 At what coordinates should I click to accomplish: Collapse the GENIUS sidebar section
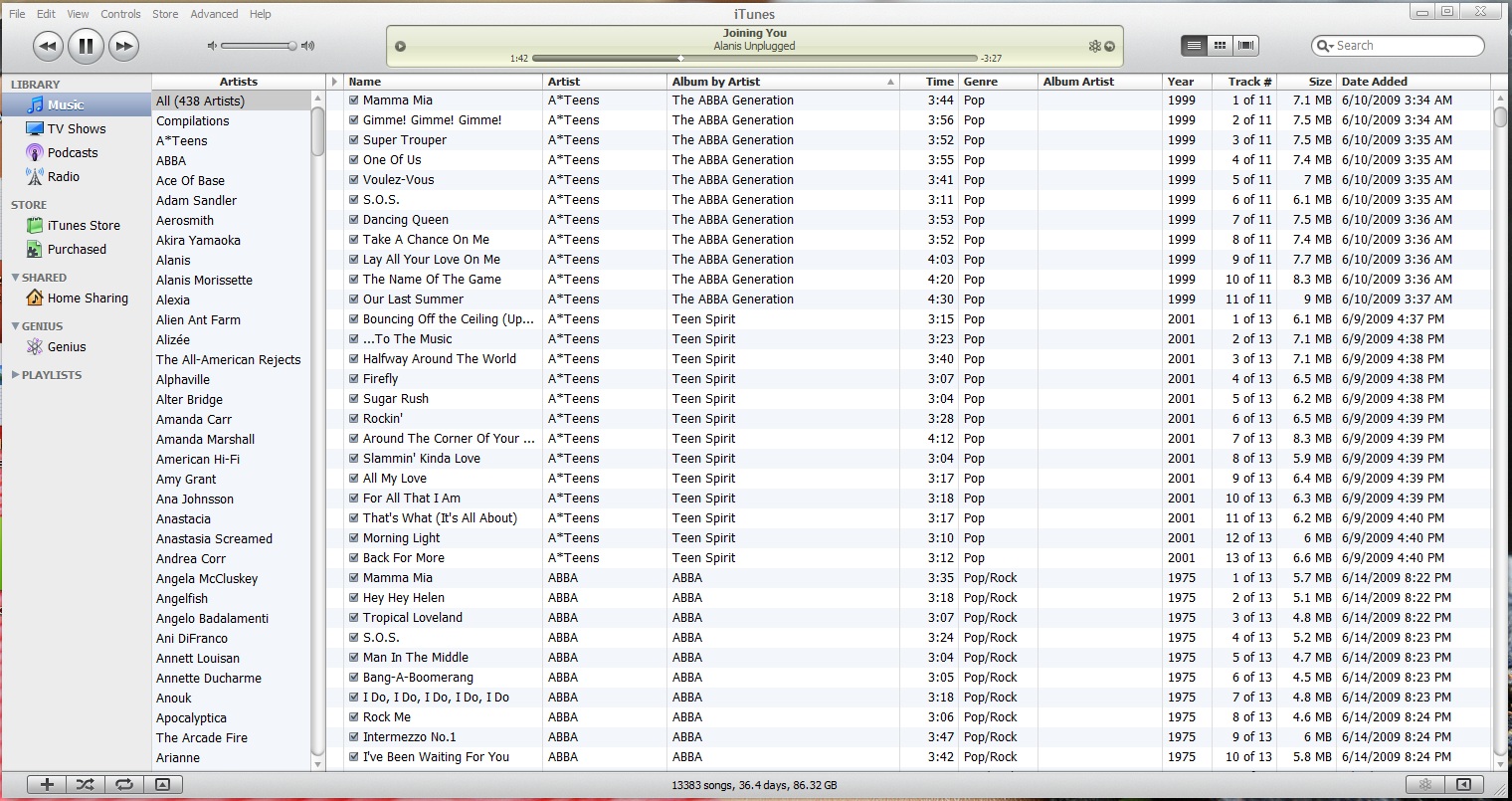tap(15, 326)
